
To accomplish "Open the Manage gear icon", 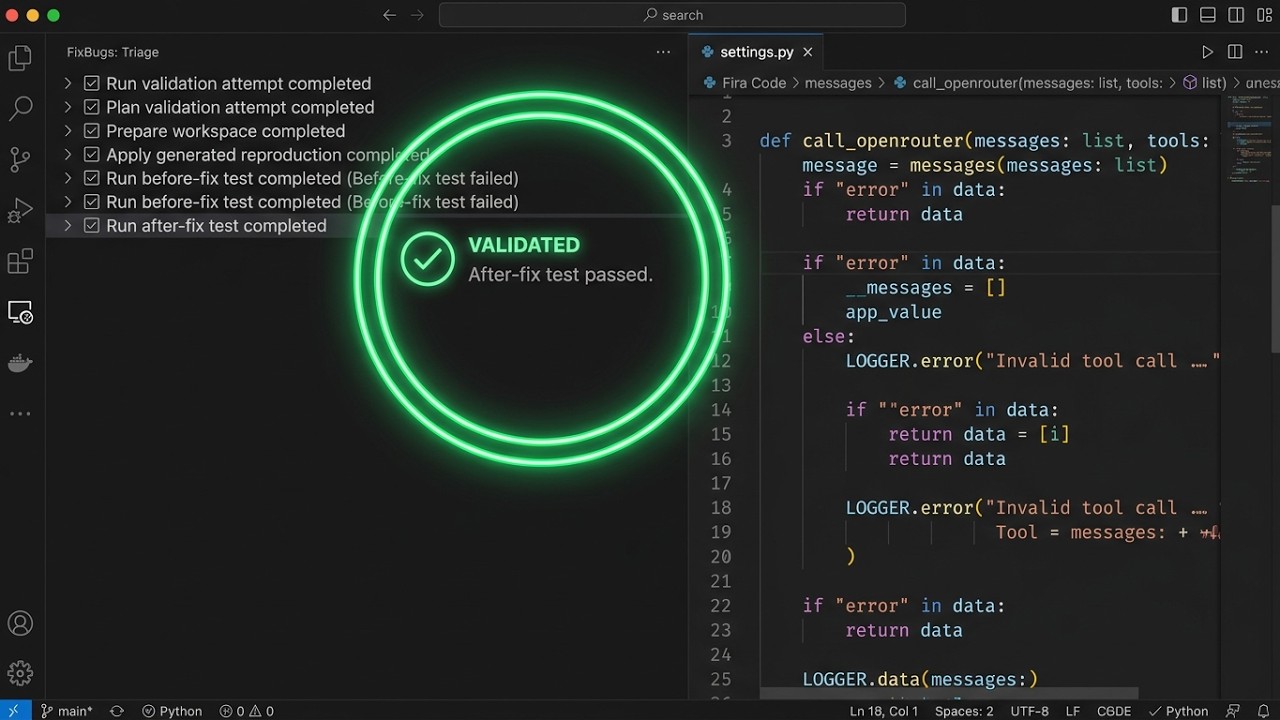I will [x=20, y=673].
